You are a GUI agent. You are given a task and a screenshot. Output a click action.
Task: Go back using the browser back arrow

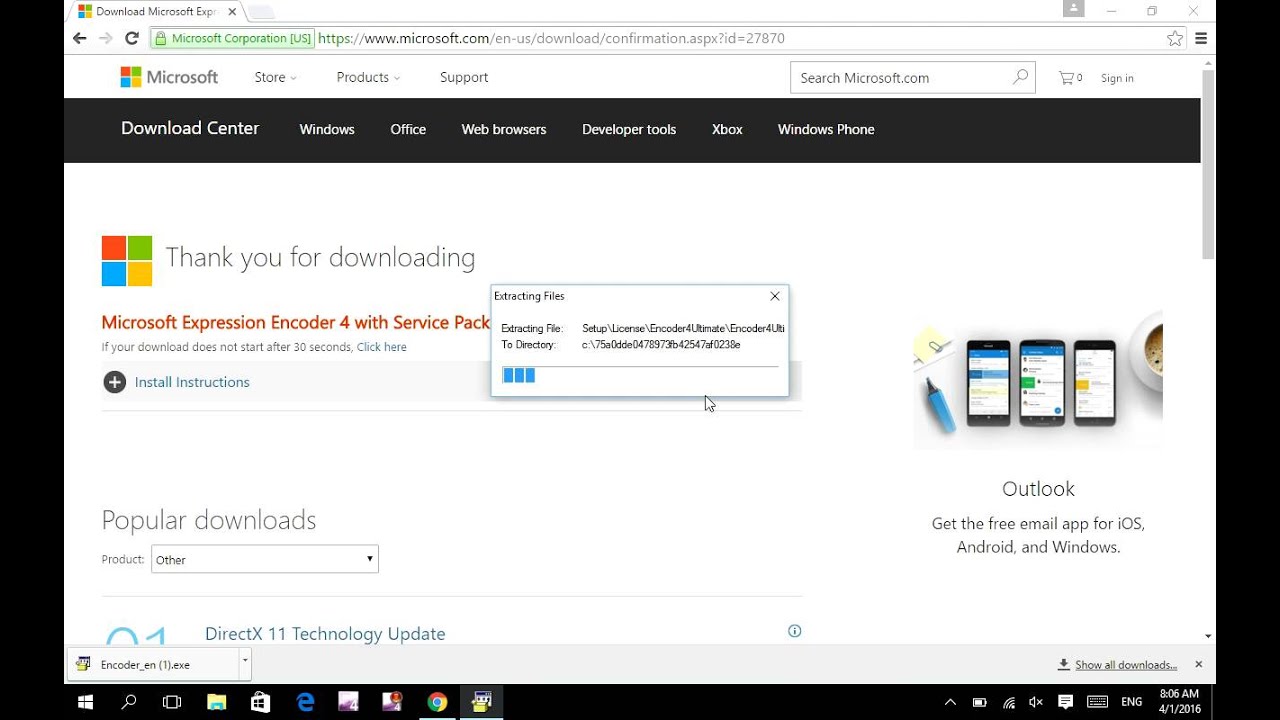pyautogui.click(x=80, y=38)
